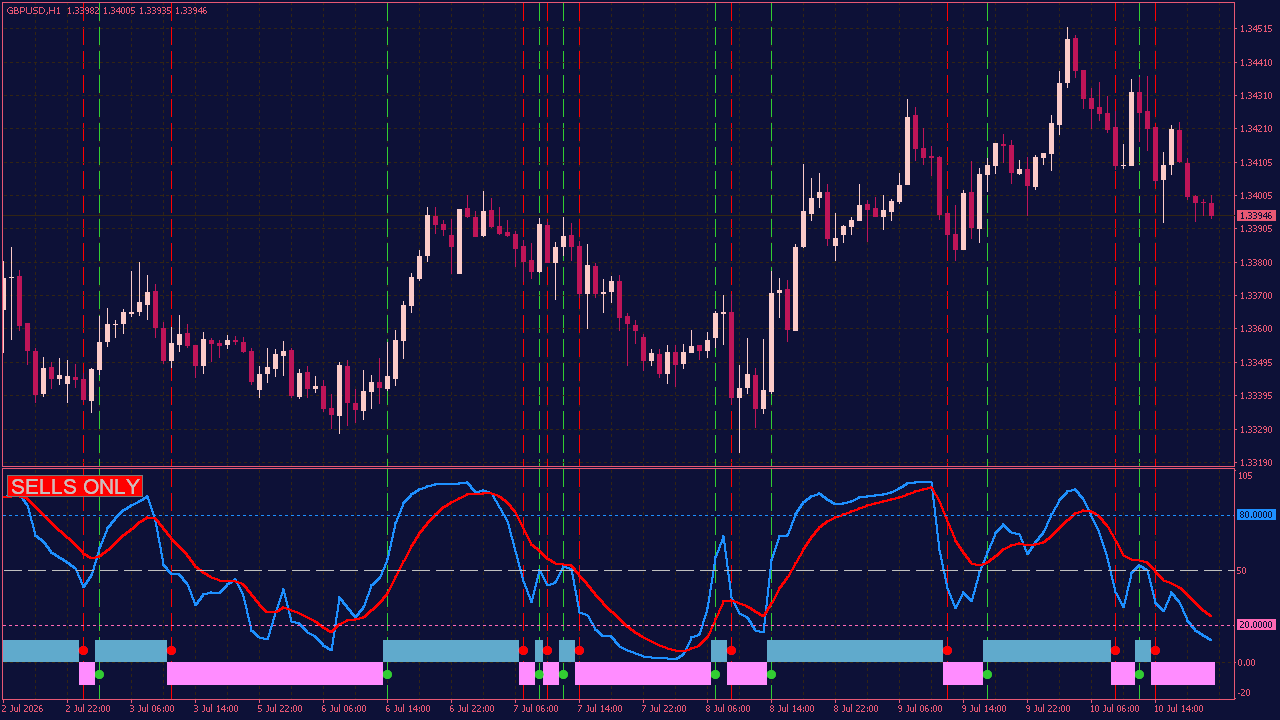Click the 8 Jul 06:00 time label

point(728,708)
